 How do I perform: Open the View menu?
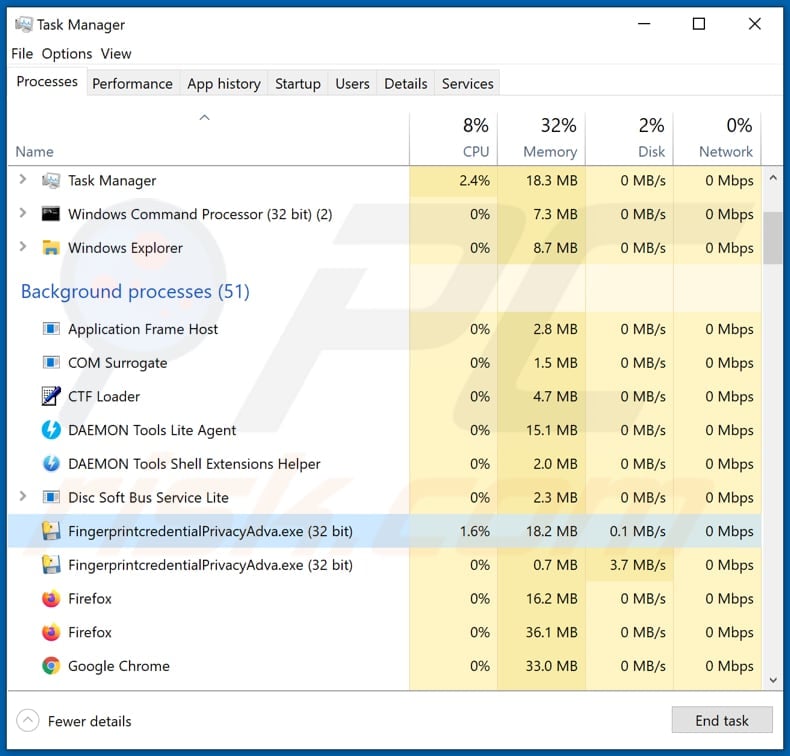pos(116,53)
